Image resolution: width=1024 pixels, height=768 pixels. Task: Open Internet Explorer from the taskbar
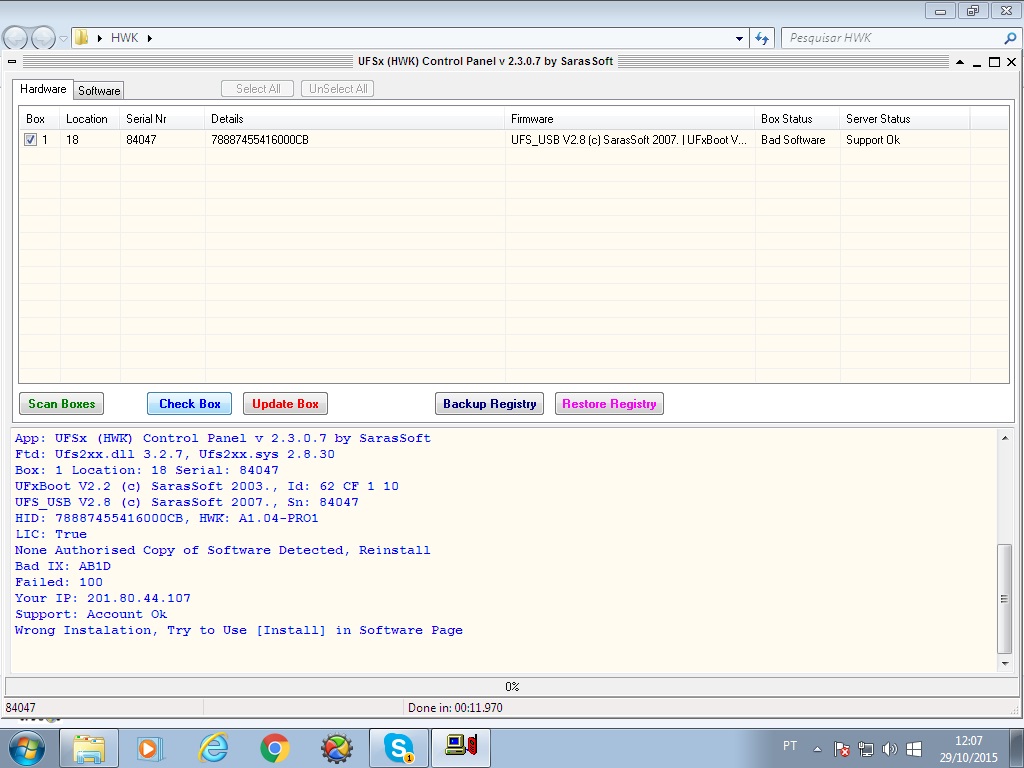tap(214, 748)
